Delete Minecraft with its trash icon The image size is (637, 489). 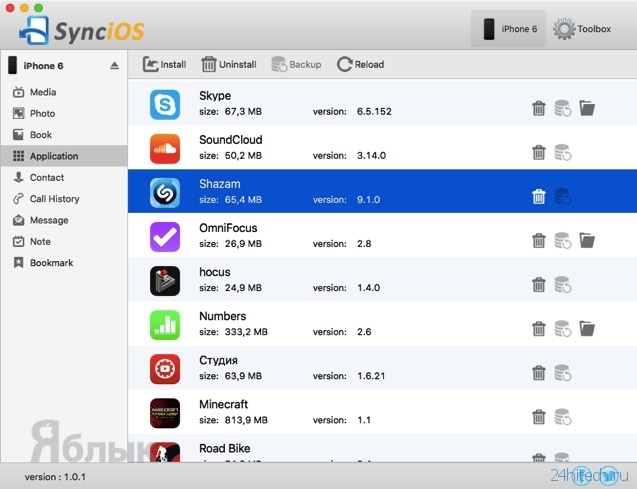[539, 417]
